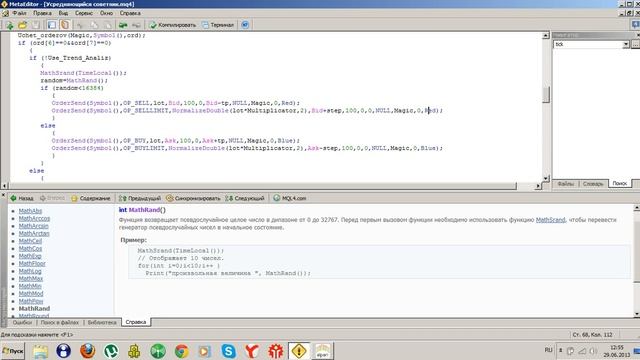Click the blue round help icon in toolbar

tap(245, 25)
